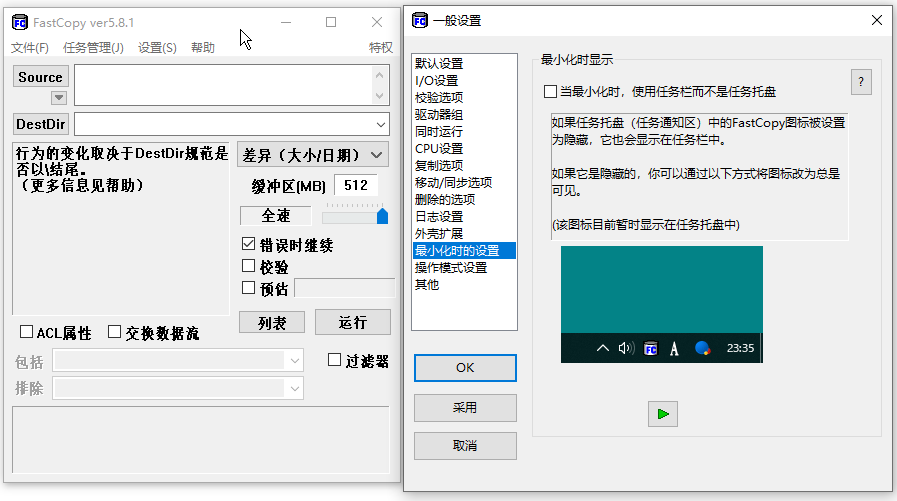The height and width of the screenshot is (501, 897).
Task: Click the Source box scroll up arrow
Action: pyautogui.click(x=379, y=75)
